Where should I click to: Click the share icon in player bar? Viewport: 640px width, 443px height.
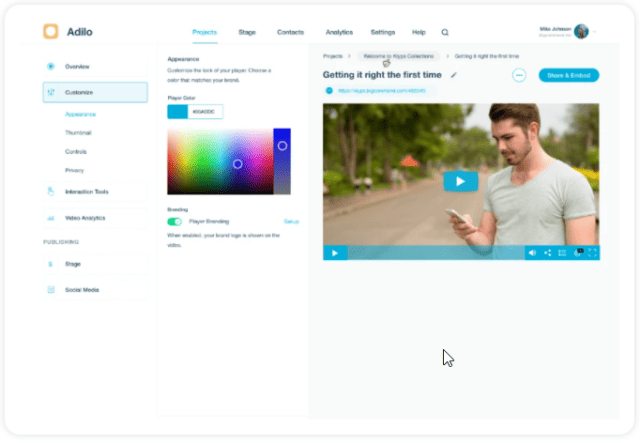point(547,253)
